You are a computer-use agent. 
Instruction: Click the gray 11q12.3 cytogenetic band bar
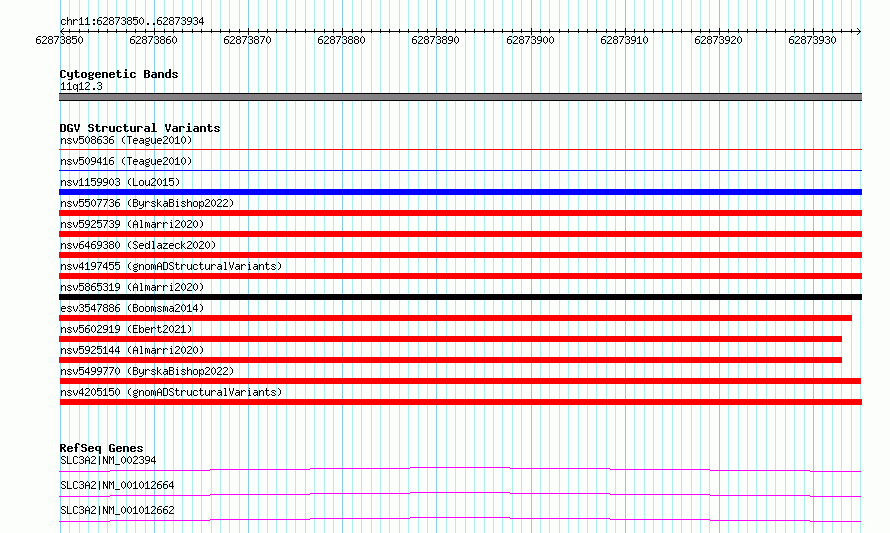[x=460, y=97]
